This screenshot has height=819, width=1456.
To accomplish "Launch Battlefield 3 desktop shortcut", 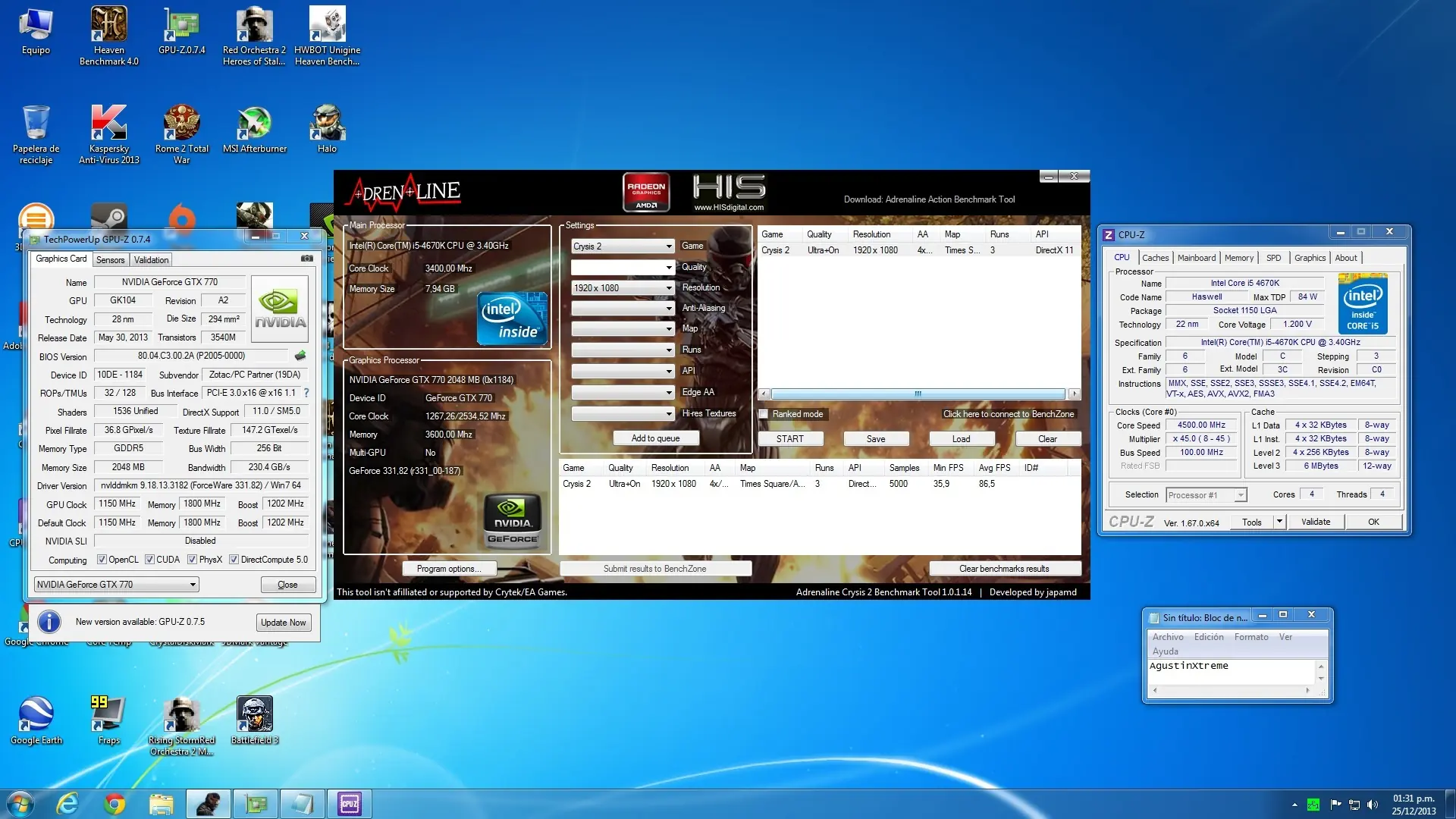I will (x=254, y=720).
